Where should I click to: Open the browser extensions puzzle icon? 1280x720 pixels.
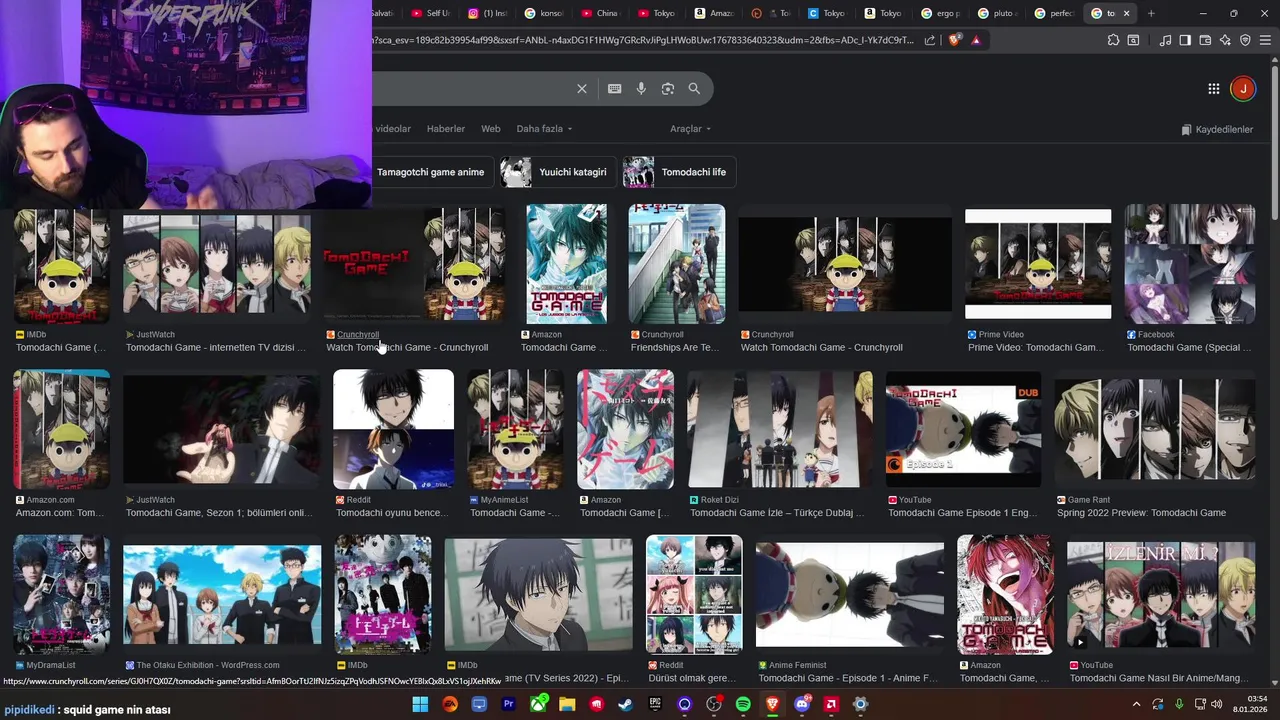1113,40
